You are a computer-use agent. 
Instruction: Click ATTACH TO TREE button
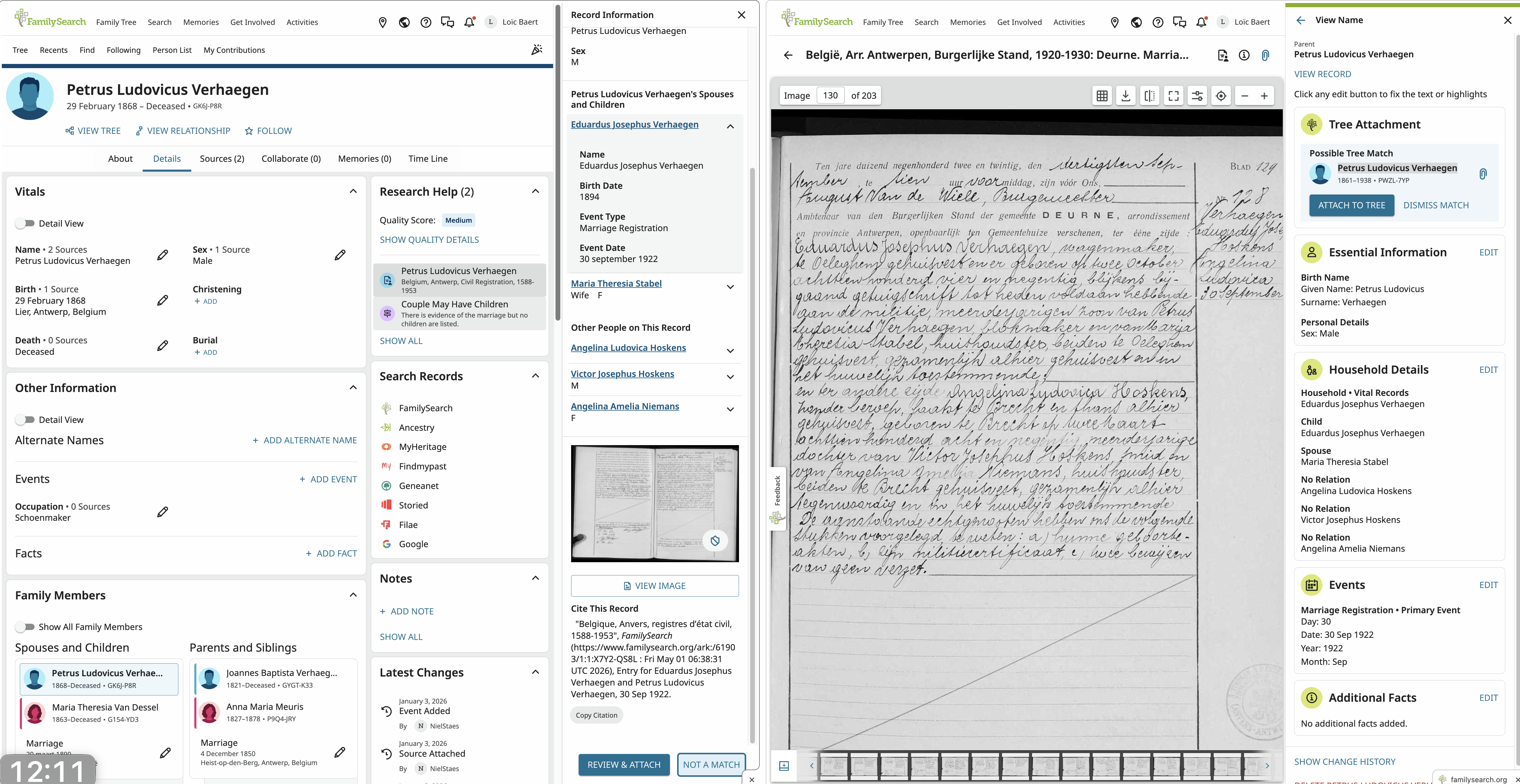coord(1351,205)
